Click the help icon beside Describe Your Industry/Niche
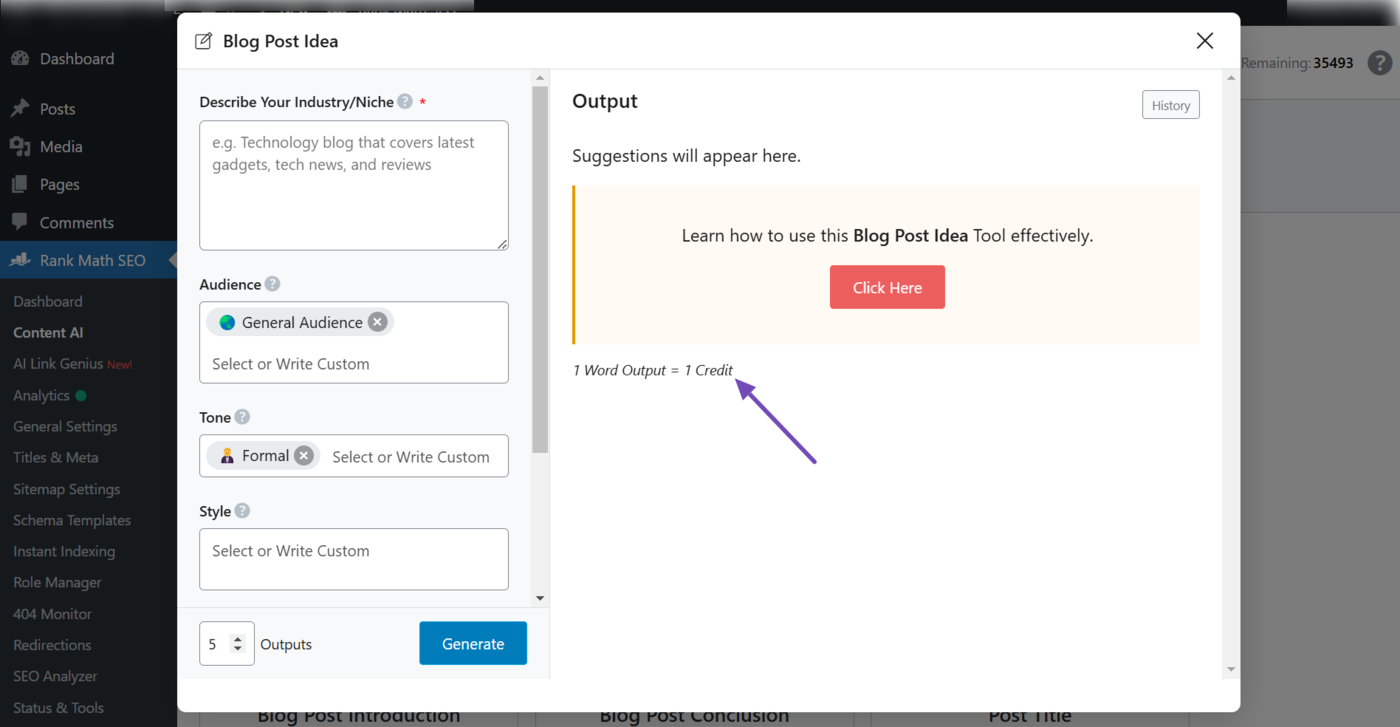The height and width of the screenshot is (727, 1400). (405, 102)
